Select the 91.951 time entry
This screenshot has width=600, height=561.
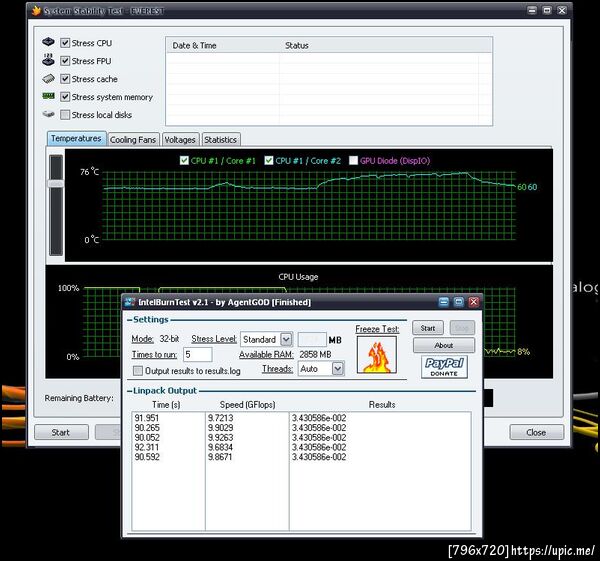coord(147,418)
